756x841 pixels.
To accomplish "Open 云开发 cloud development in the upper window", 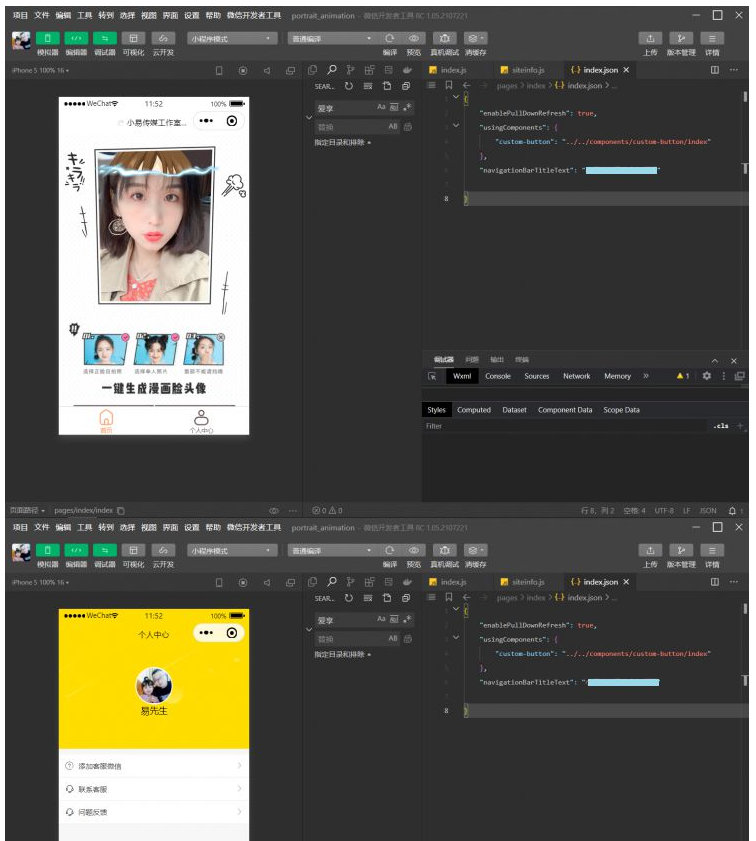I will 163,38.
